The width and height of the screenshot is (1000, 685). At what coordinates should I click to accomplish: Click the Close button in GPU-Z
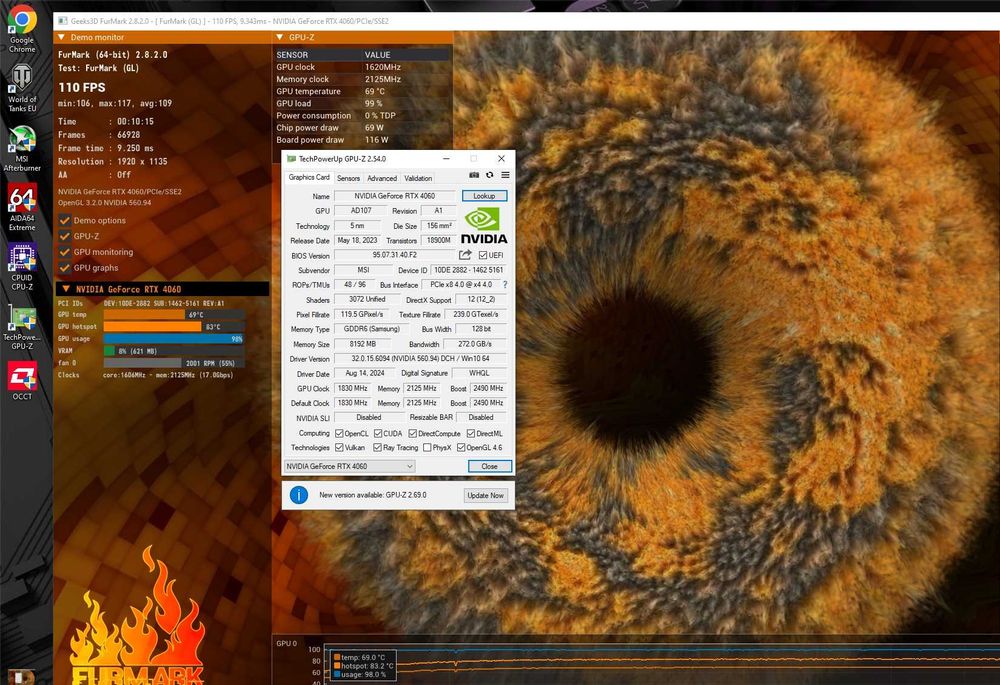[489, 466]
